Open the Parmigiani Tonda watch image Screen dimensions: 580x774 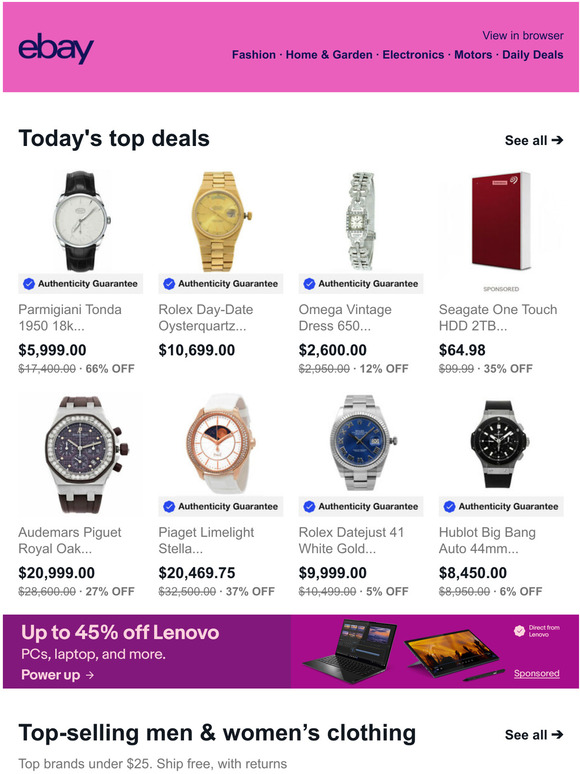click(x=80, y=221)
